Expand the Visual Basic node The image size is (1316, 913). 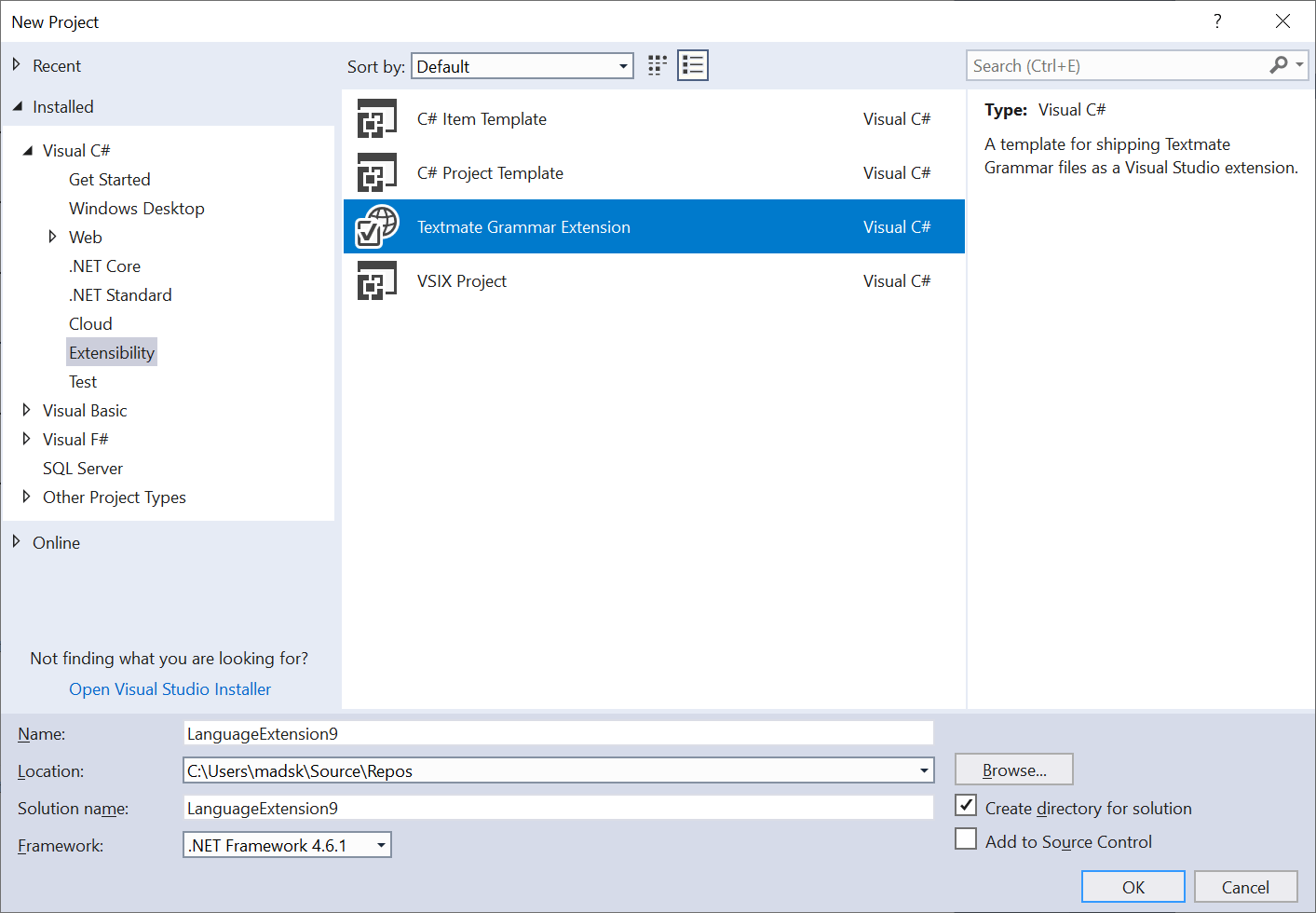26,410
